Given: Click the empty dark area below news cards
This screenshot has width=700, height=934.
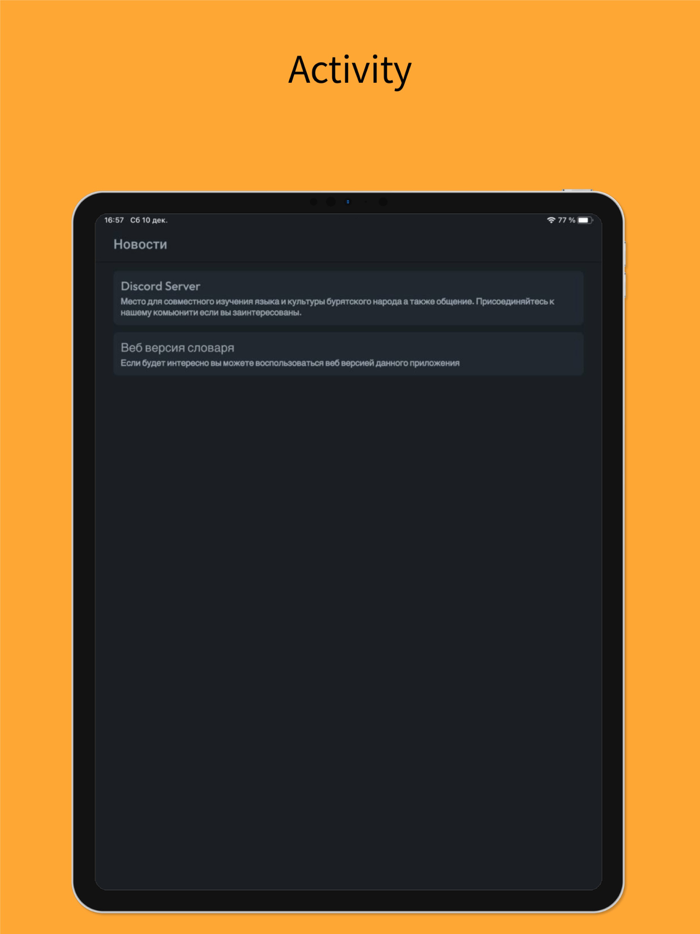Looking at the screenshot, I should [x=349, y=631].
